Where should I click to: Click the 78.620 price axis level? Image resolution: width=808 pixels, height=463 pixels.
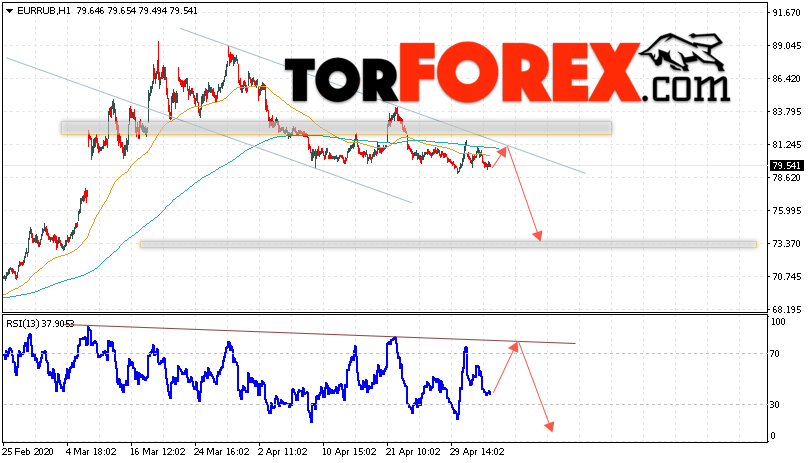[787, 177]
